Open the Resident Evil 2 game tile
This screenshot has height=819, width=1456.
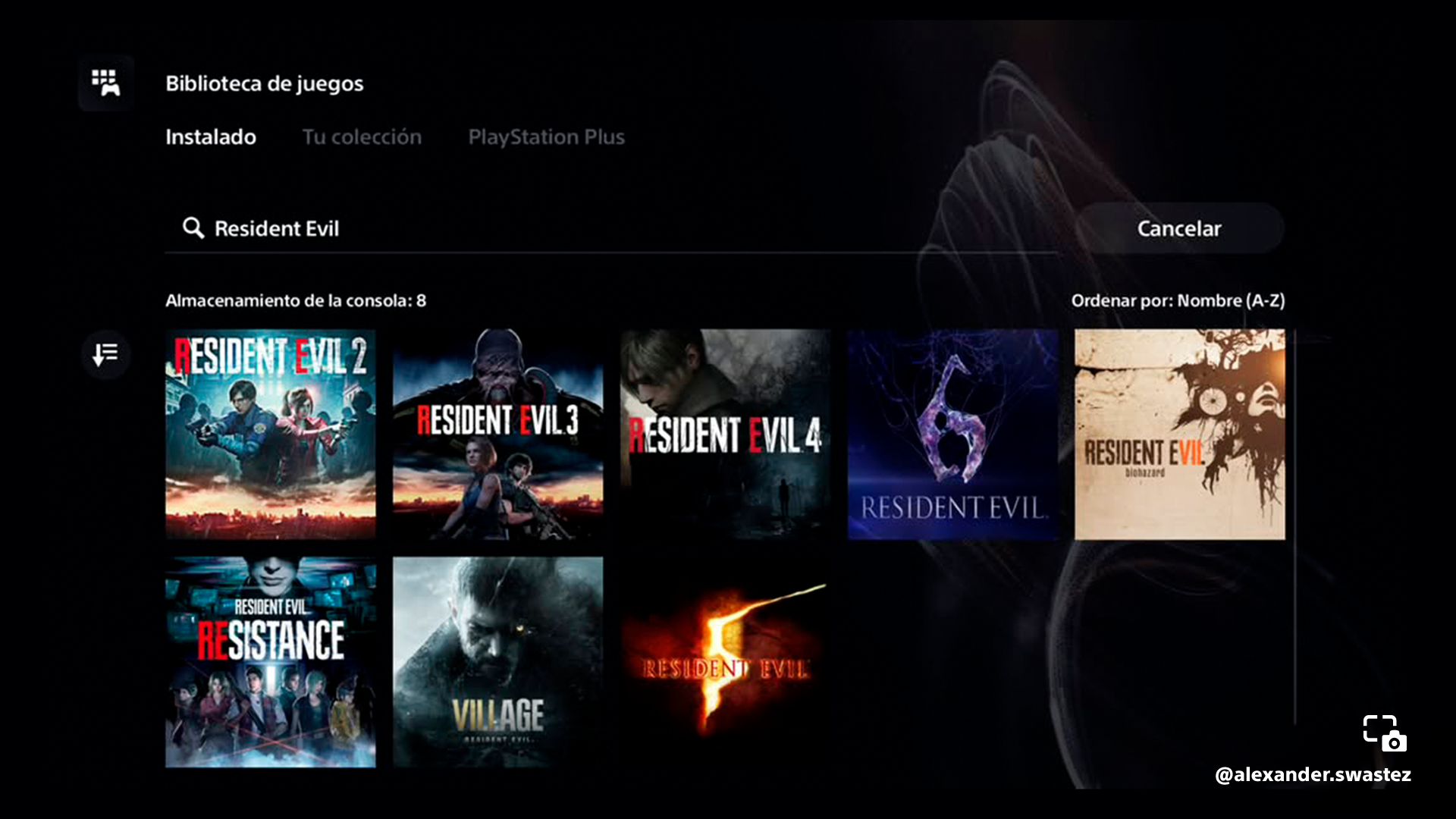(x=271, y=434)
